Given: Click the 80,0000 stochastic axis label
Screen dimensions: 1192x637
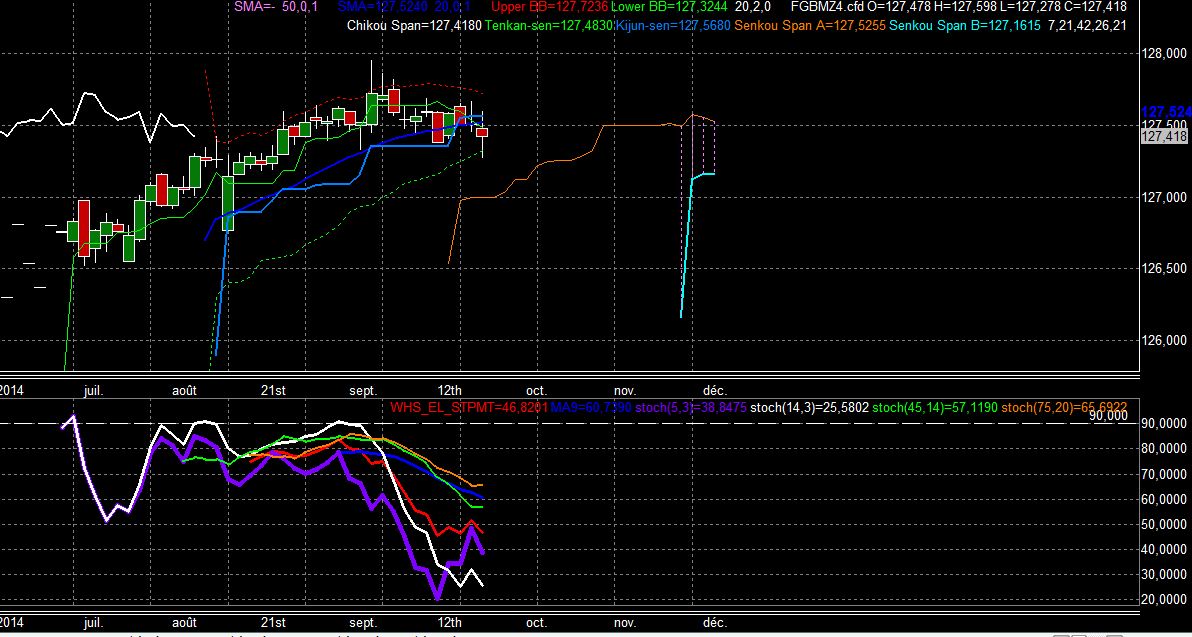Looking at the screenshot, I should tap(1165, 448).
